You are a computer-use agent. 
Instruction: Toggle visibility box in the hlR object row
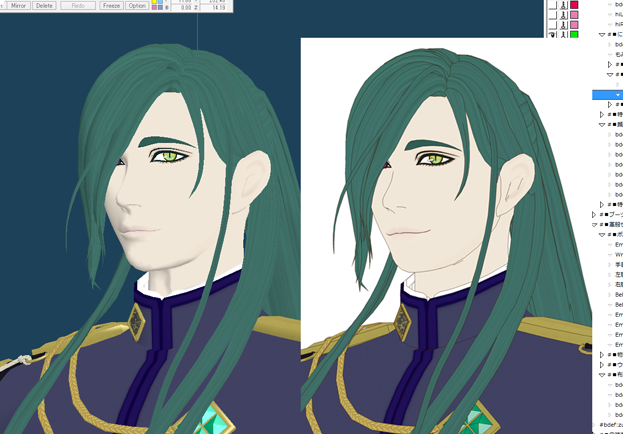pyautogui.click(x=553, y=25)
